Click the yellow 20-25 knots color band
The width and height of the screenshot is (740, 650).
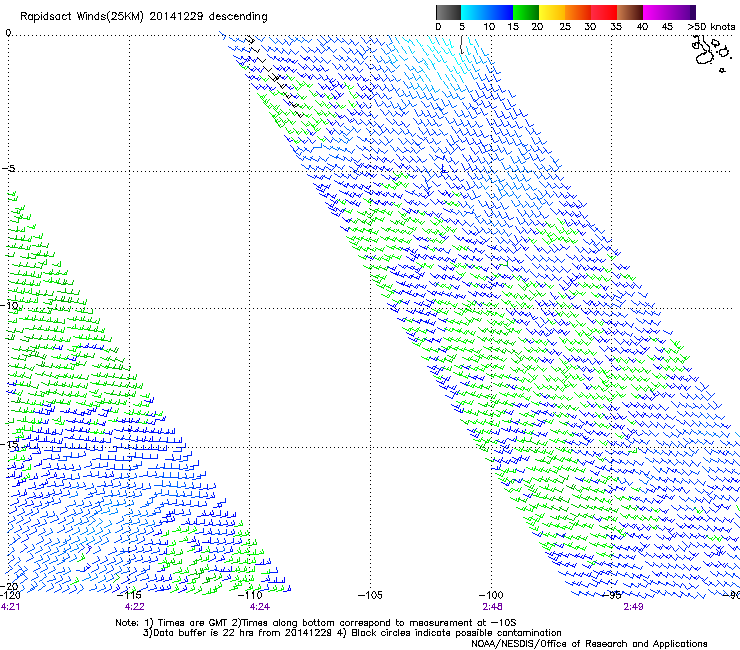(x=552, y=12)
